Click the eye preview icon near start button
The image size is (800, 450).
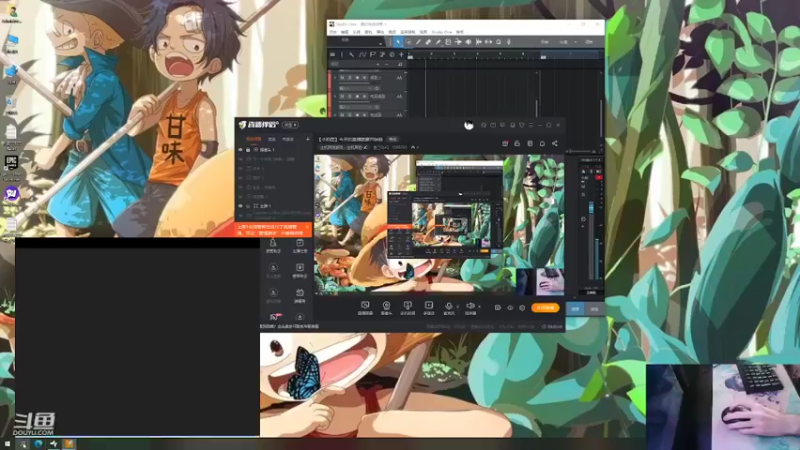[x=510, y=308]
